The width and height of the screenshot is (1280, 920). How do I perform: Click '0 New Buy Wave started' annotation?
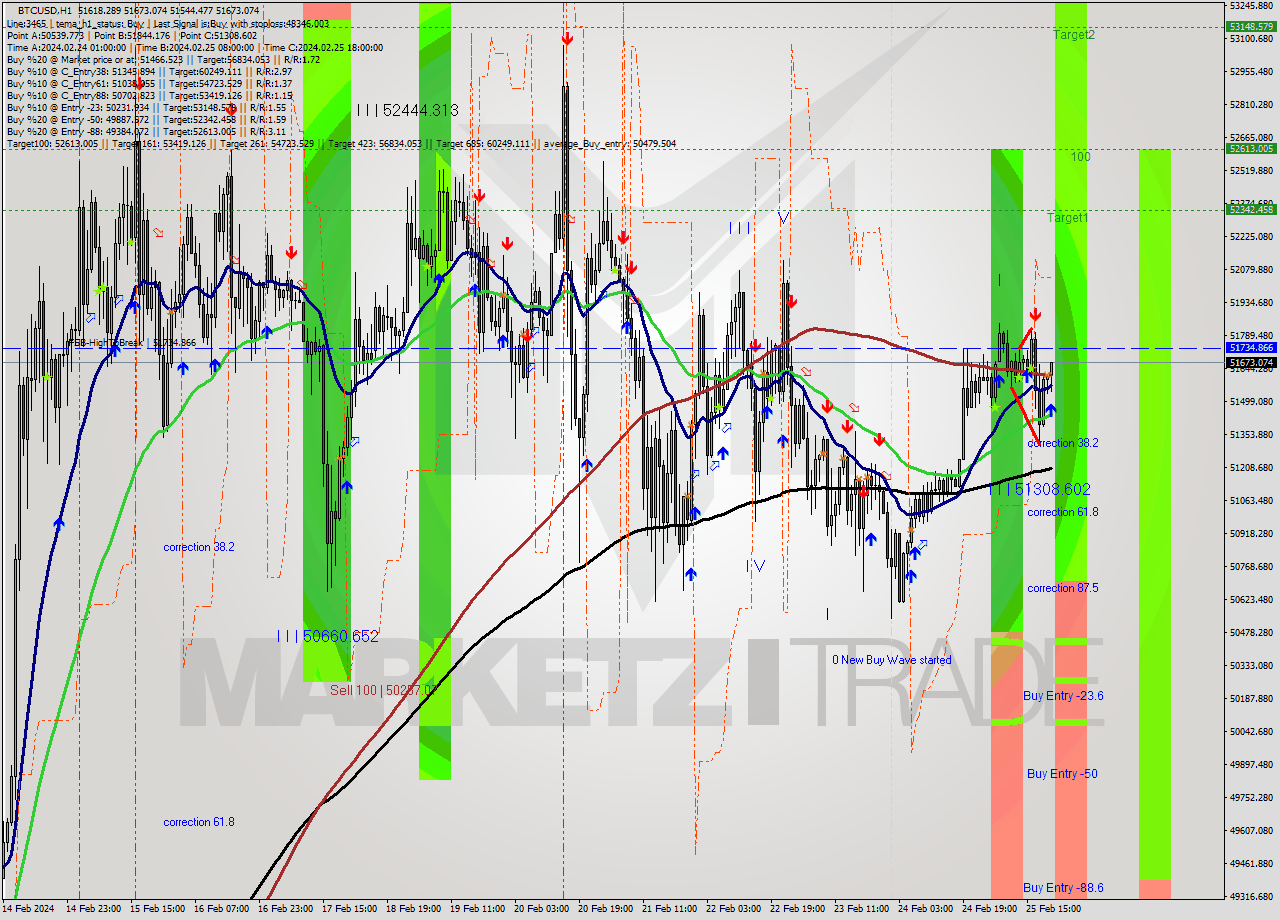point(892,660)
